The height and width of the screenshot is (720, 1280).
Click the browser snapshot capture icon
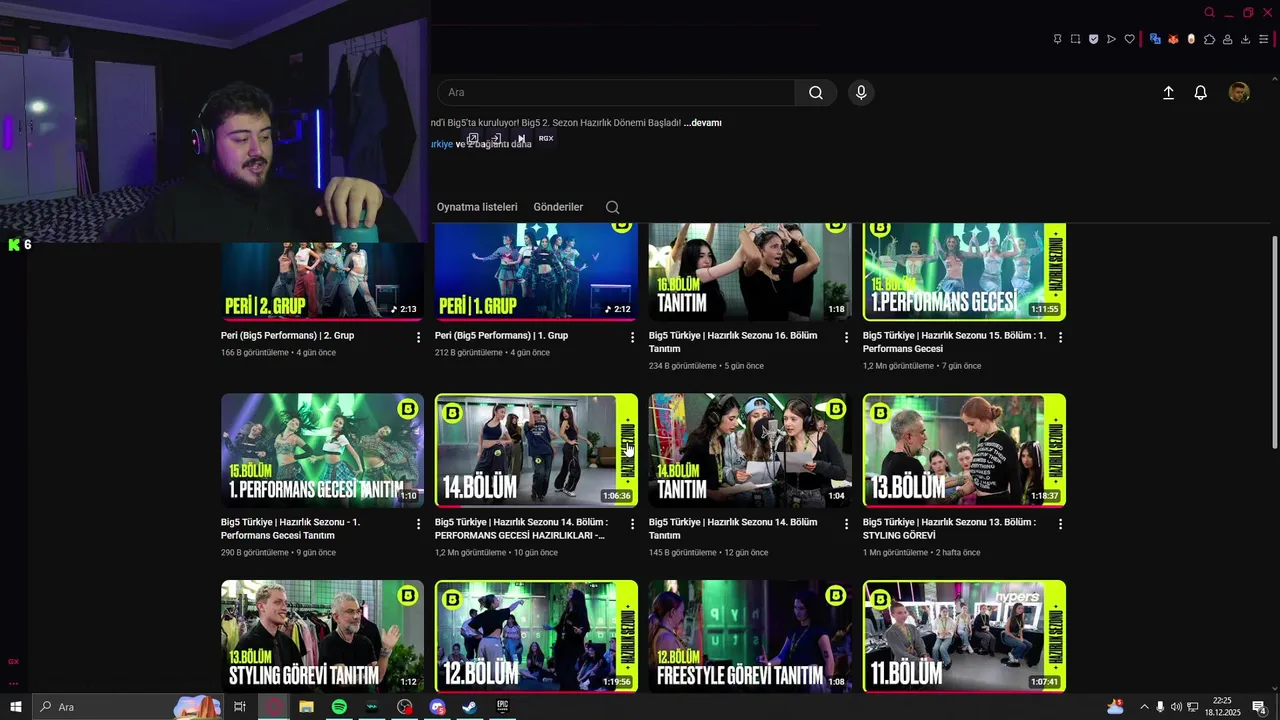(1075, 39)
